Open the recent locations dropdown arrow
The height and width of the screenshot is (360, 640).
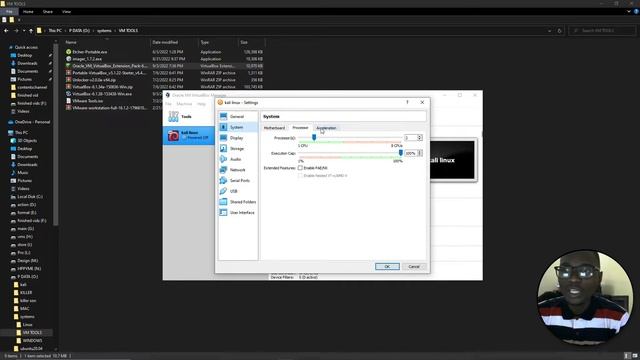[x=24, y=31]
